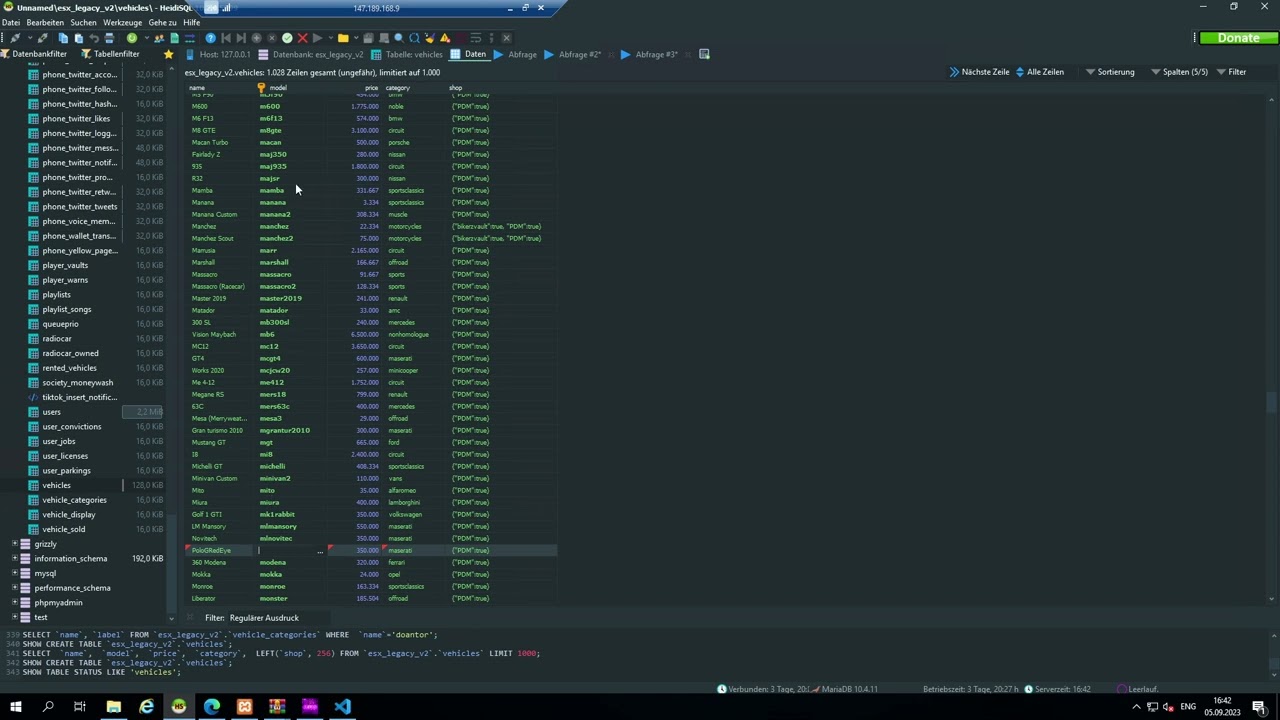Switch to Datenbank: esx_legacy_v2 tab
This screenshot has height=720, width=1280.
(x=311, y=54)
